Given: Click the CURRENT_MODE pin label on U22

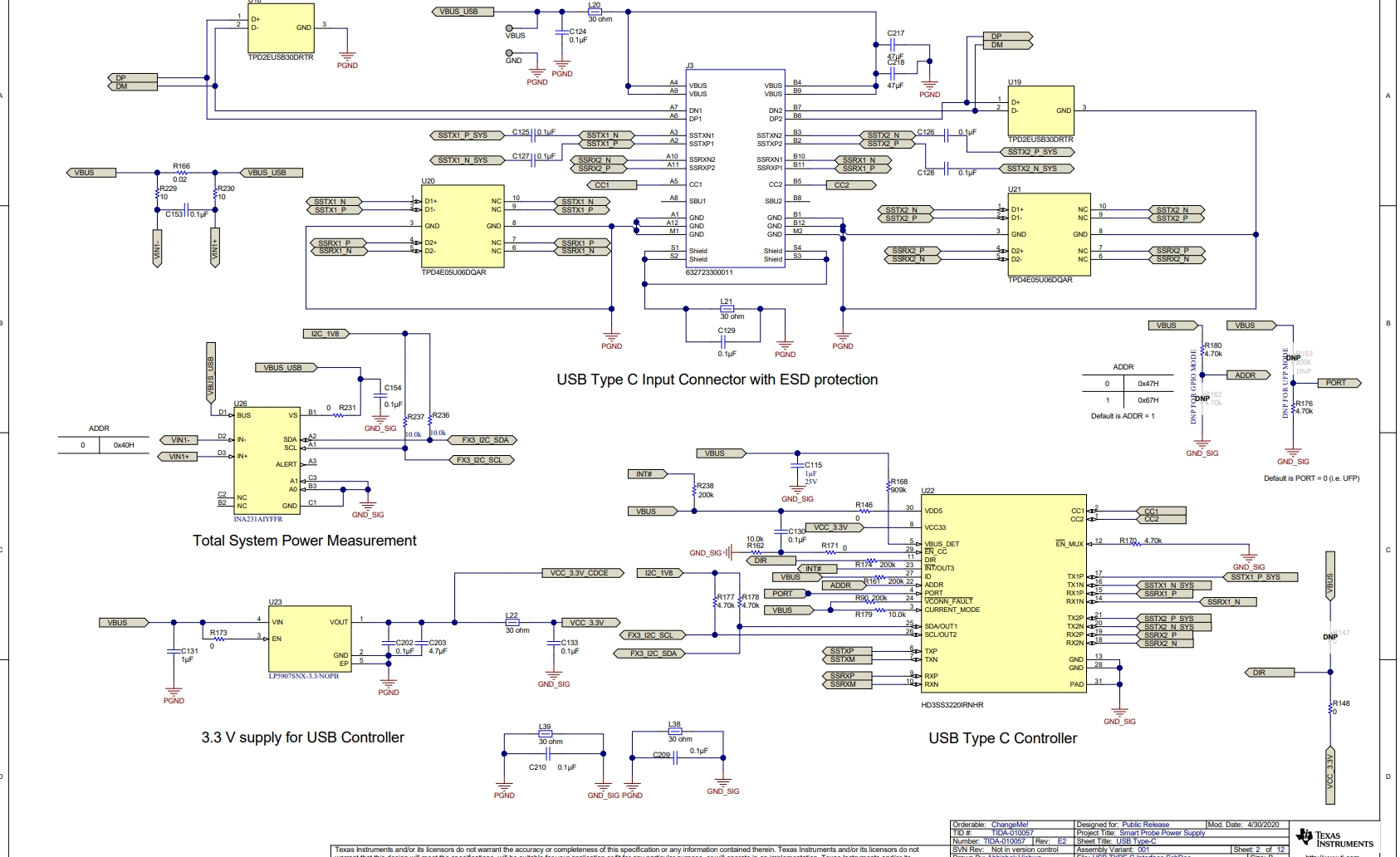Looking at the screenshot, I should click(952, 610).
